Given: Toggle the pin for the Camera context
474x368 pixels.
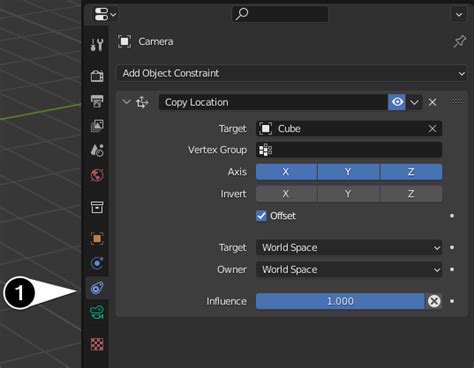Looking at the screenshot, I should [460, 42].
